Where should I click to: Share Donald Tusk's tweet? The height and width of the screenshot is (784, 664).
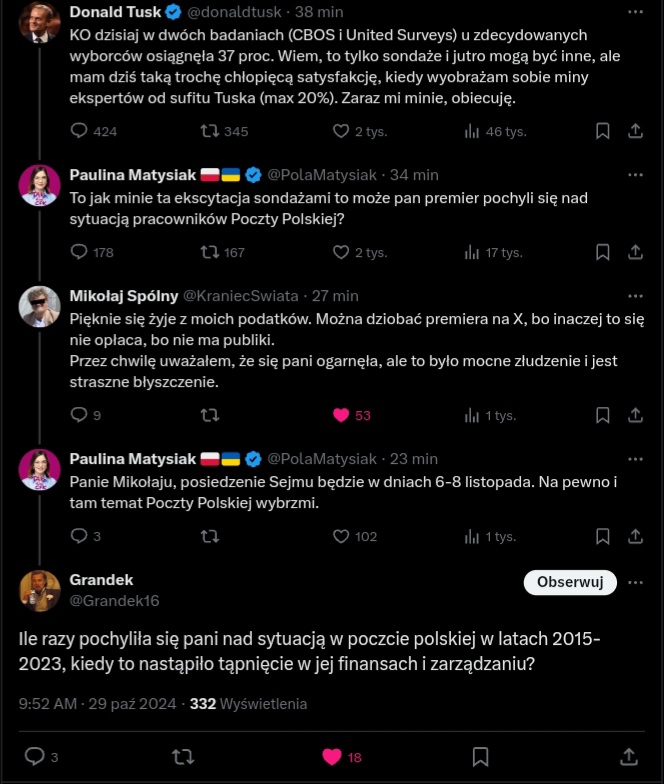tap(635, 131)
